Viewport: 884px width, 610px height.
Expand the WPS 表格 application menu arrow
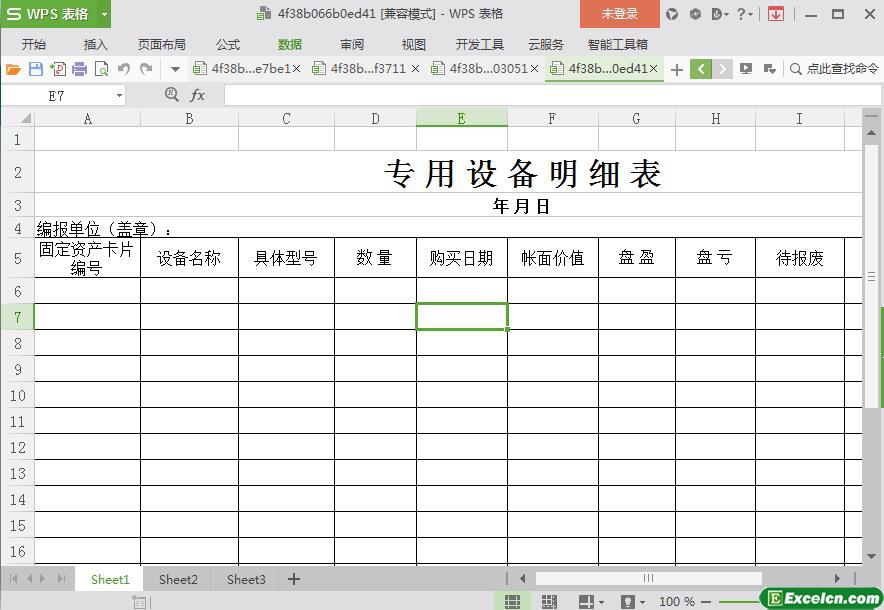tap(104, 14)
